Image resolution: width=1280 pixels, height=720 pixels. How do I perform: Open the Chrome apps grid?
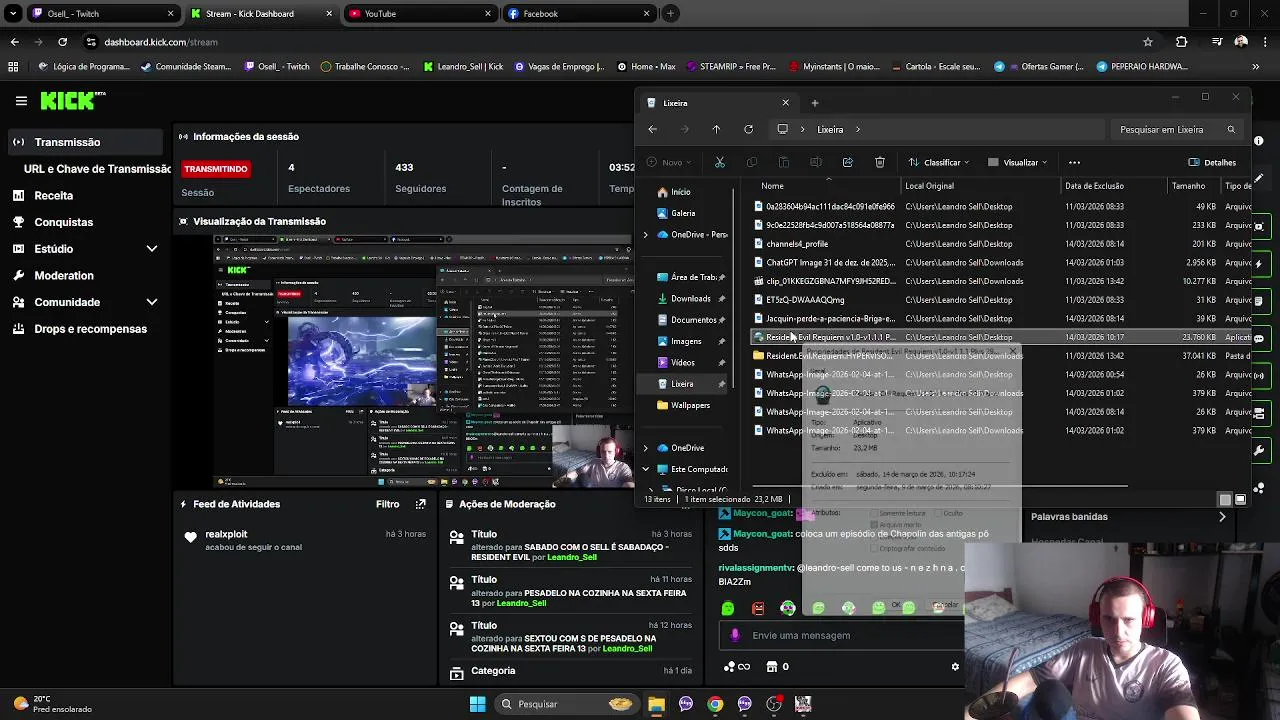click(13, 67)
